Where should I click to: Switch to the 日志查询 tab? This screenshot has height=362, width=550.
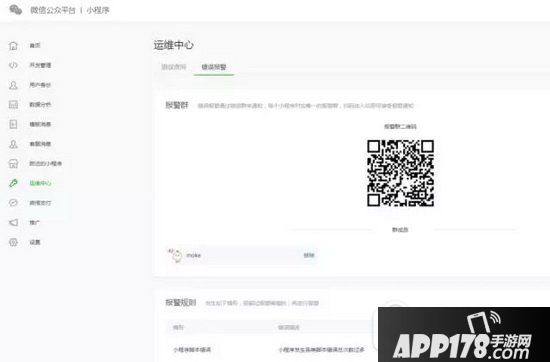[x=174, y=67]
